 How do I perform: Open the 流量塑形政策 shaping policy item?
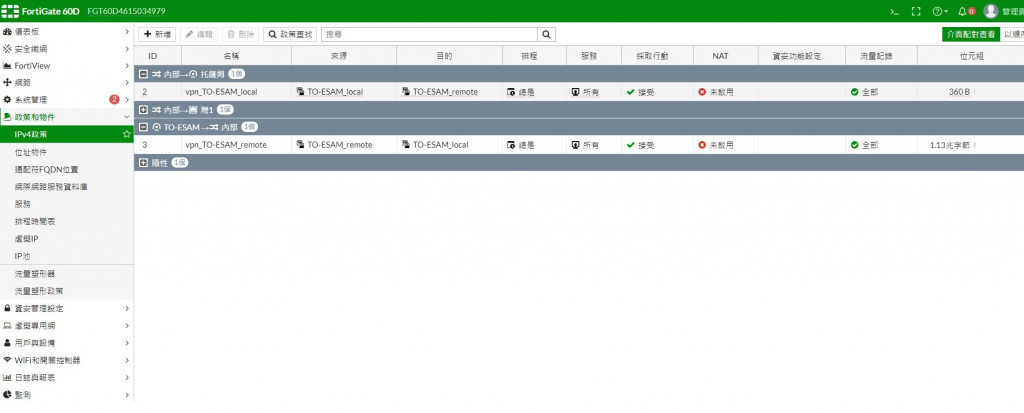(x=67, y=291)
